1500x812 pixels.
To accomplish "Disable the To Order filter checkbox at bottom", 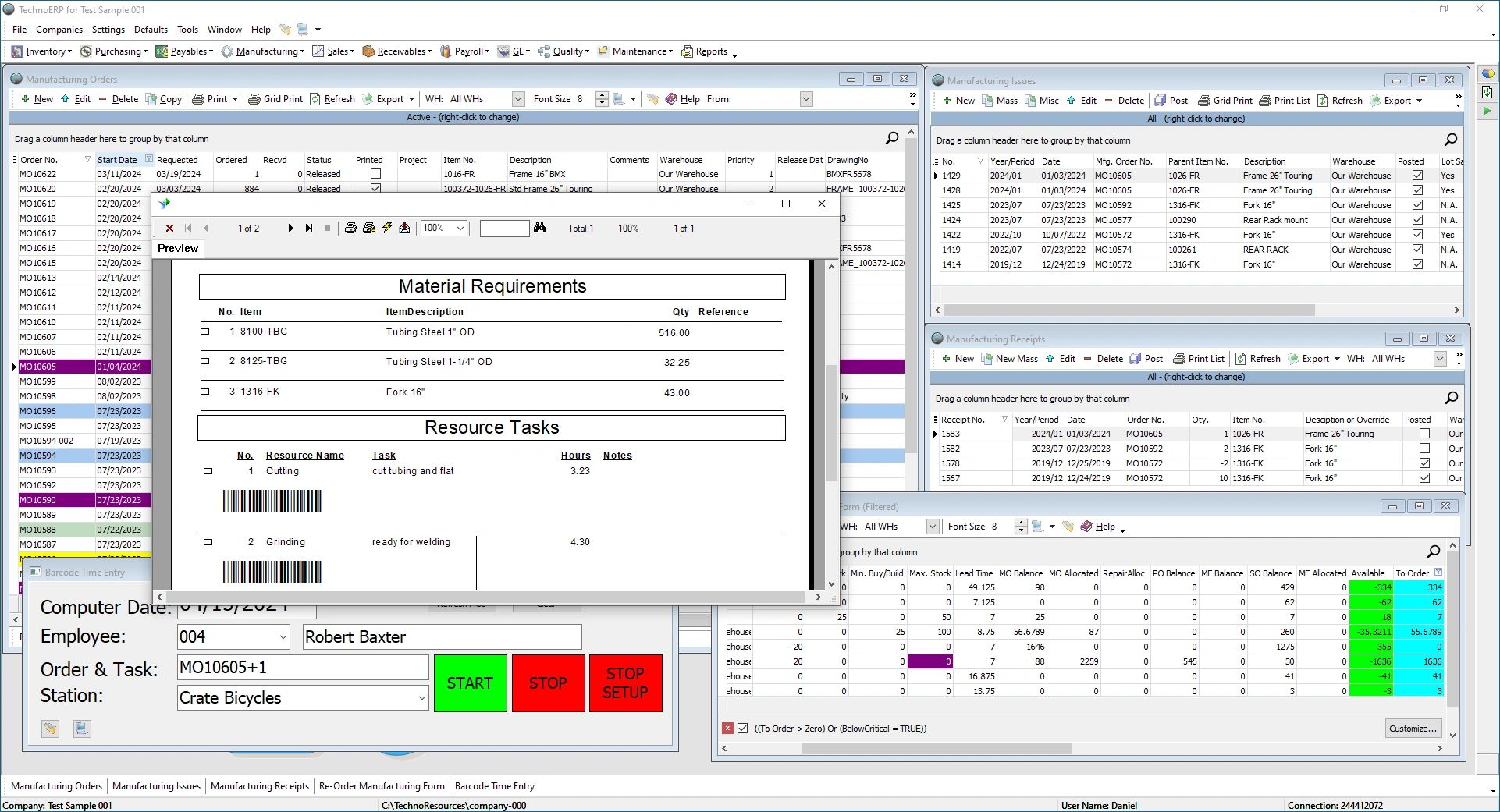I will pos(741,728).
